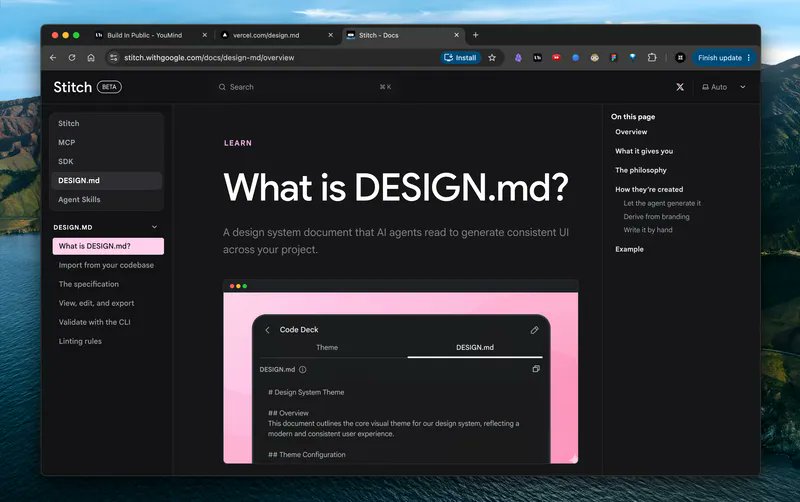Image resolution: width=800 pixels, height=502 pixels.
Task: Collapse the DESIGN.MD sidebar section
Action: [x=155, y=227]
